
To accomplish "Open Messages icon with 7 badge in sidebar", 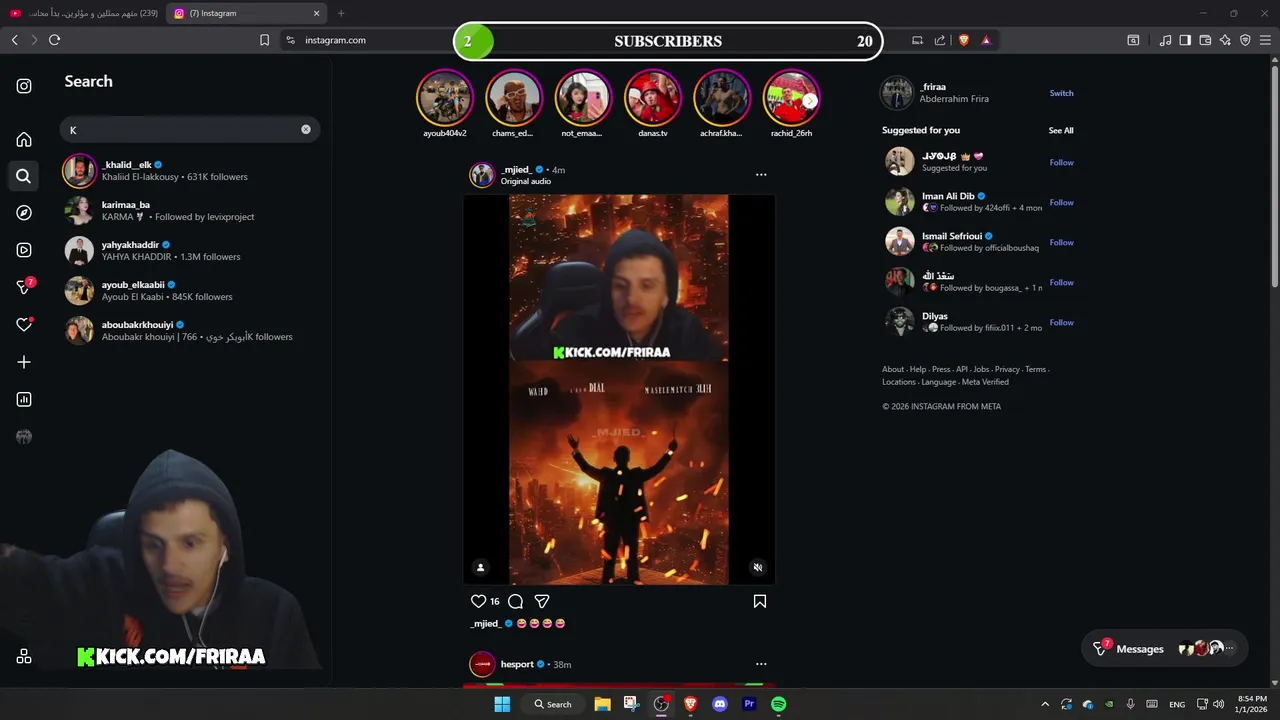I will click(24, 287).
